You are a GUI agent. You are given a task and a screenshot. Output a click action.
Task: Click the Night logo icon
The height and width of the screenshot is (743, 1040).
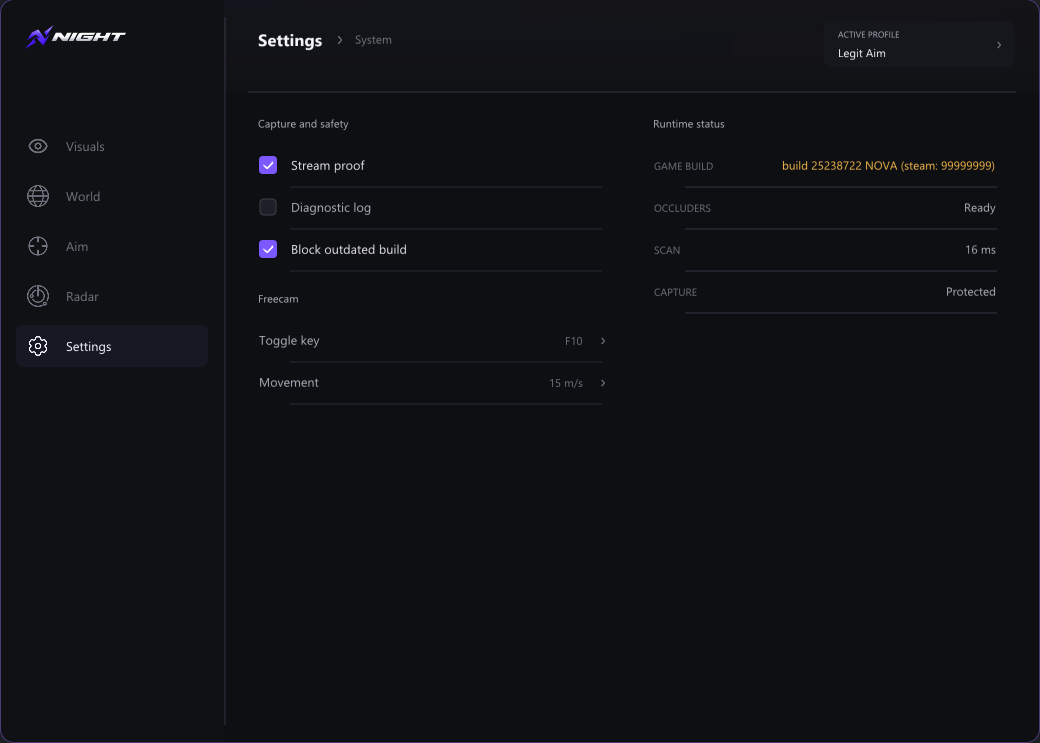[x=39, y=36]
